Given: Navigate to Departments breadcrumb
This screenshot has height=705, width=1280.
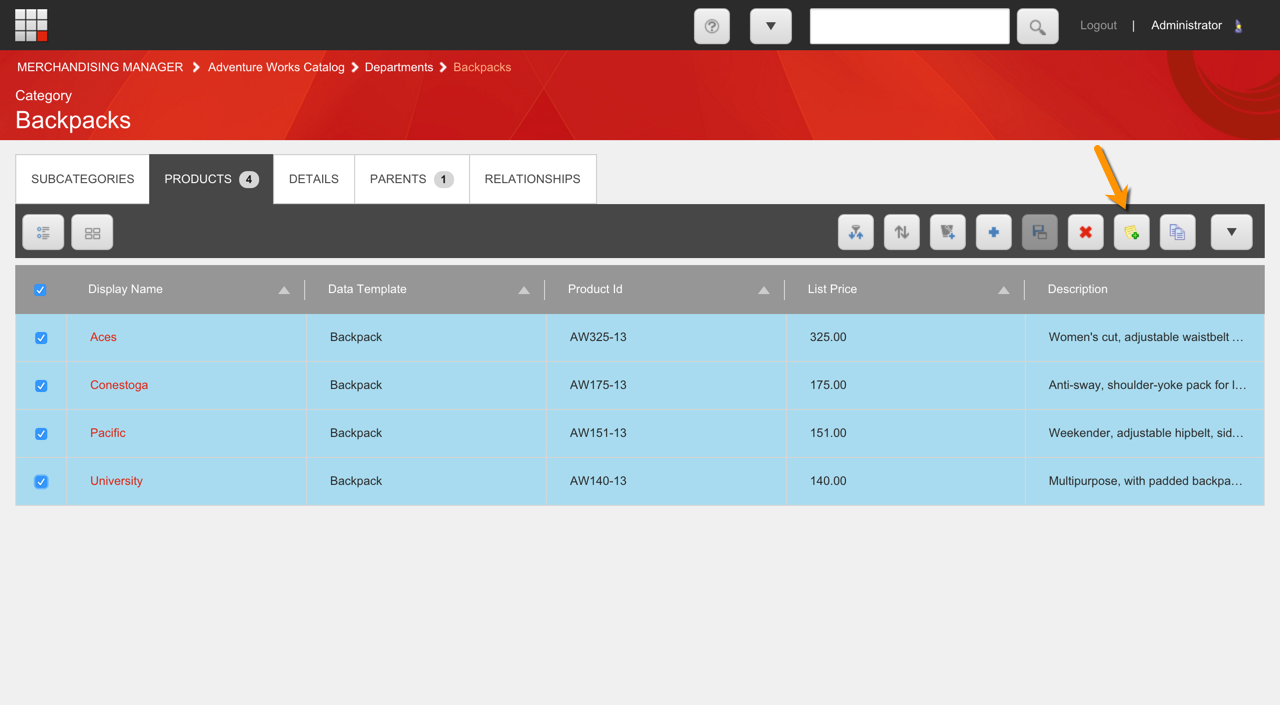Looking at the screenshot, I should click(399, 67).
